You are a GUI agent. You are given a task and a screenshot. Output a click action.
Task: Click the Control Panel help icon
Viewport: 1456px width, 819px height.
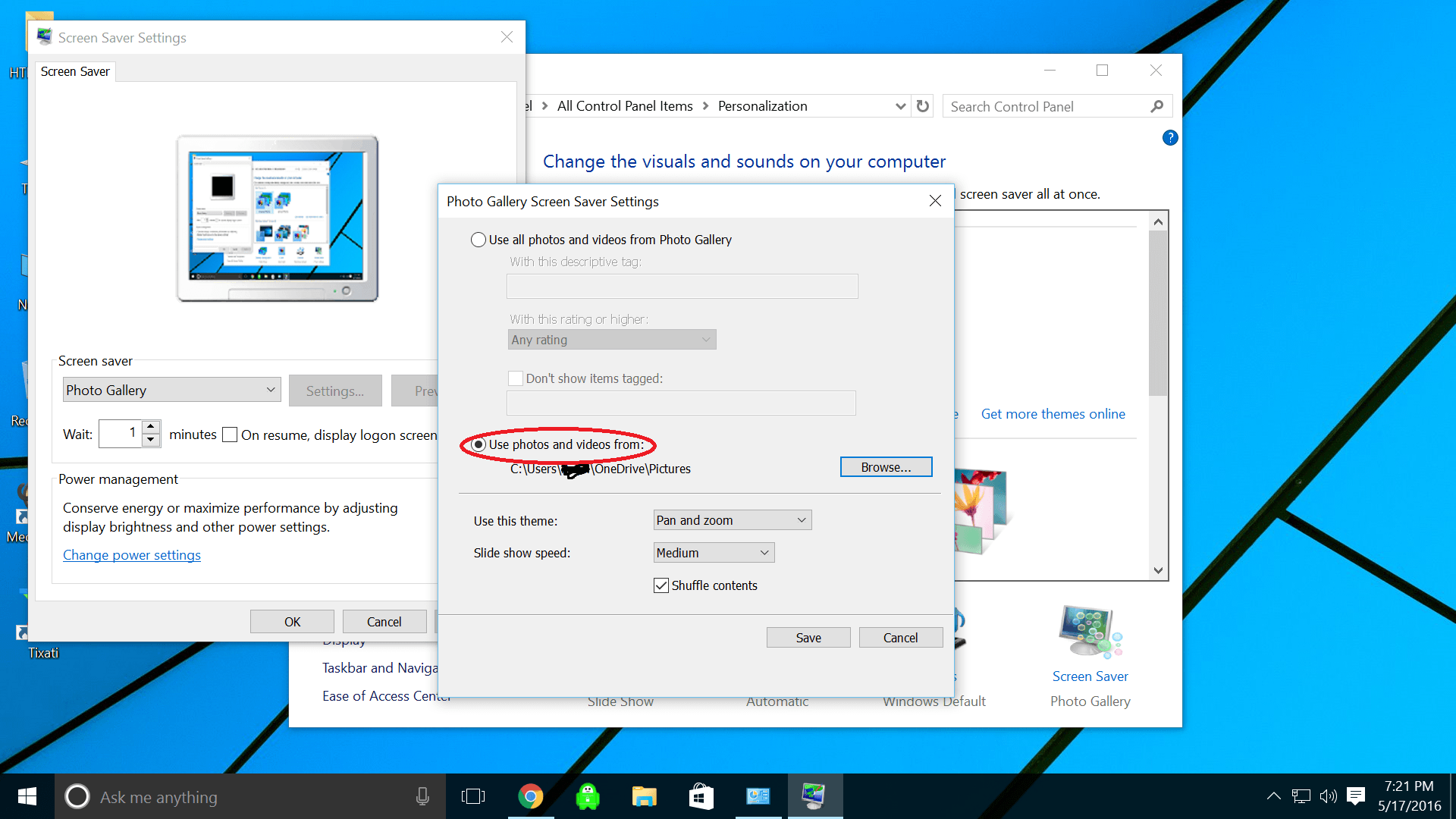point(1169,138)
